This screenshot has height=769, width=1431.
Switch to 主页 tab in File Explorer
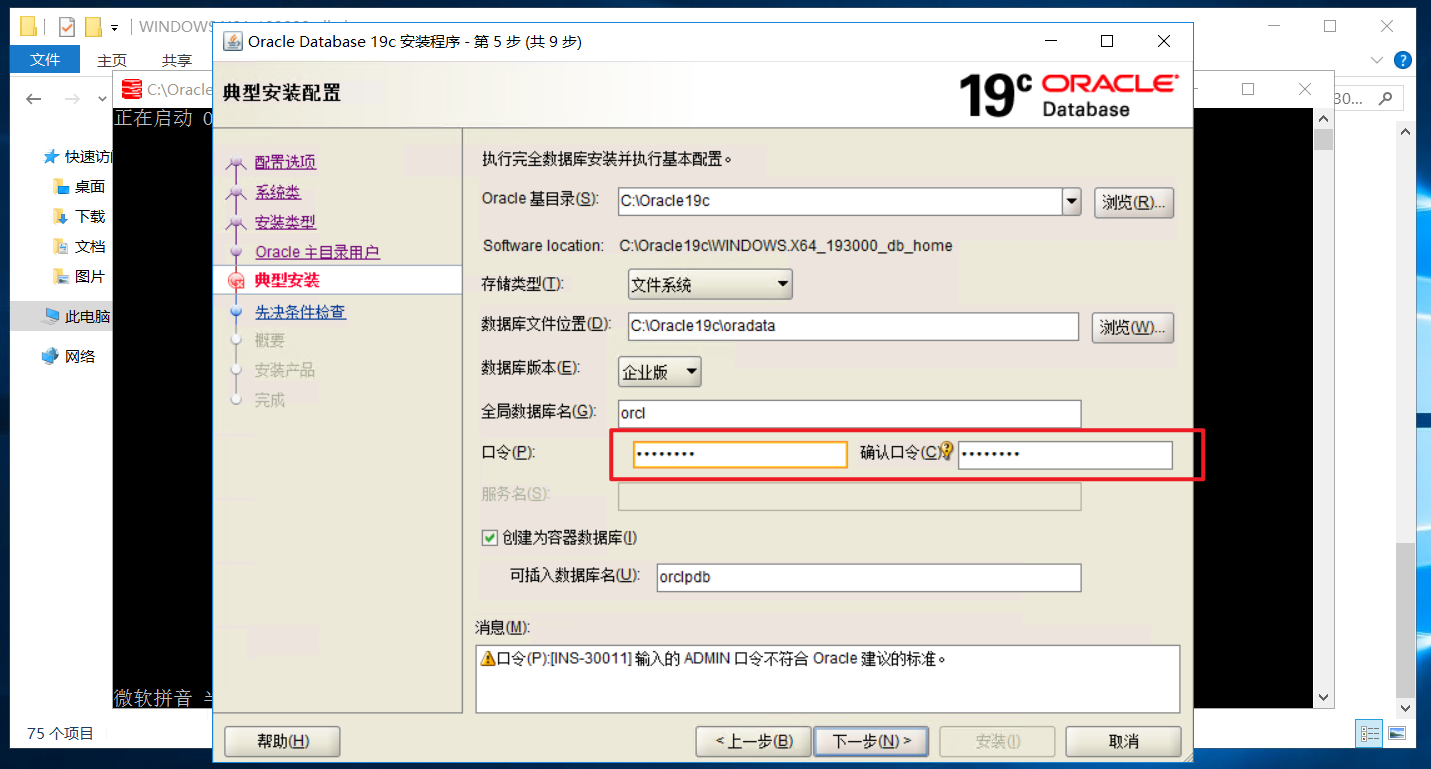(112, 60)
